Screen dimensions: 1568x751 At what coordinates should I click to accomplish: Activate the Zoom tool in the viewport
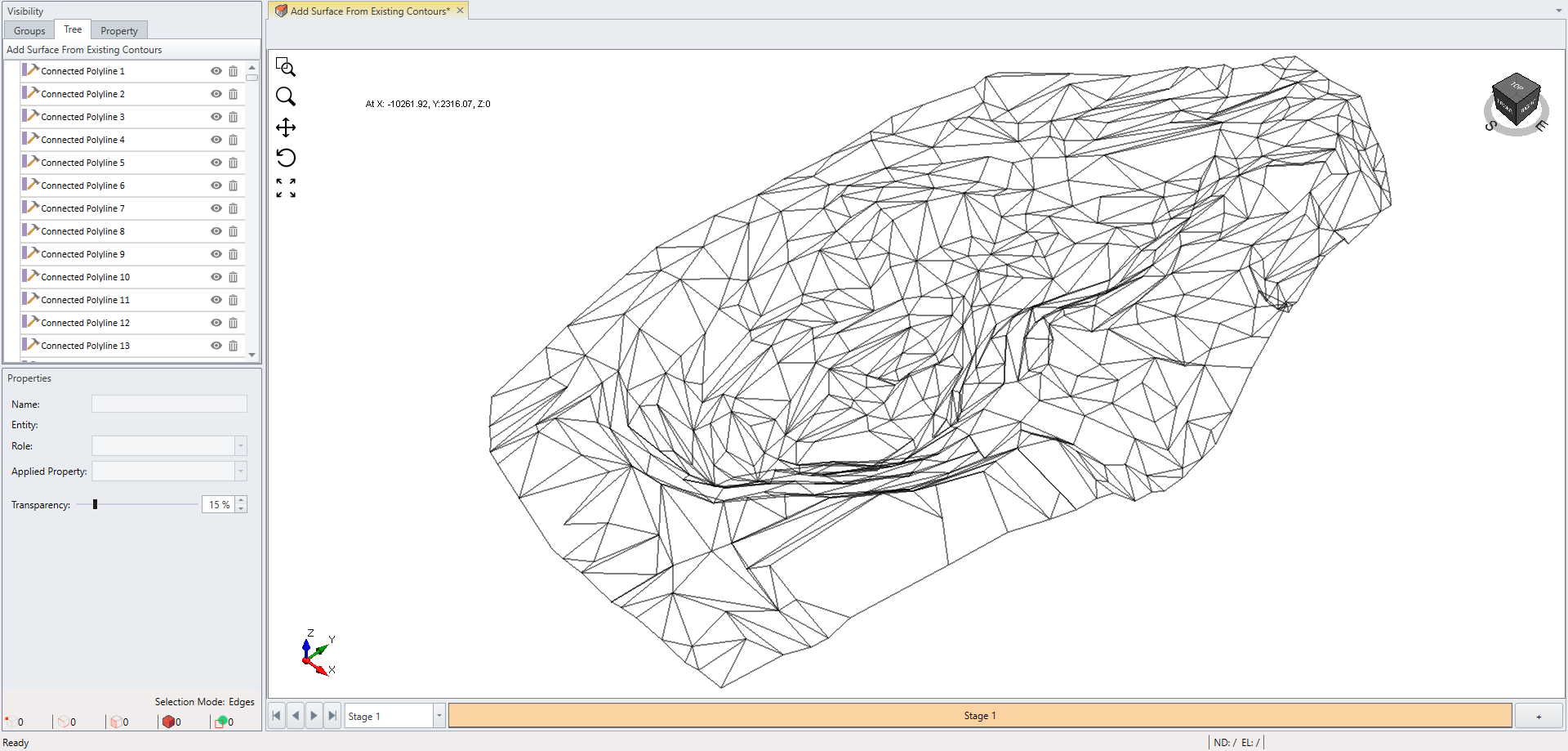pyautogui.click(x=286, y=96)
